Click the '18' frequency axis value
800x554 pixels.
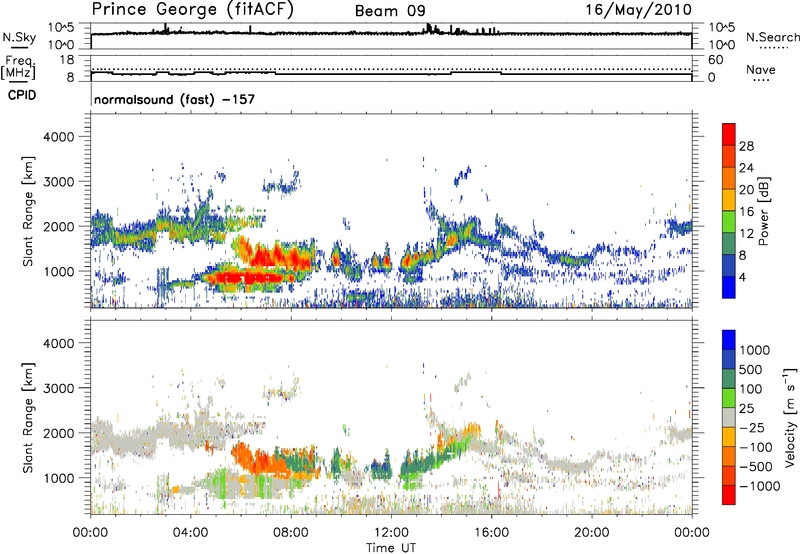pos(67,60)
